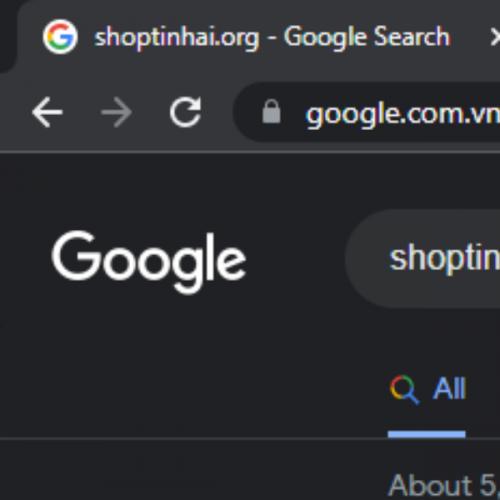Click the shoptin query text in the search field
Image resolution: width=500 pixels, height=500 pixels.
click(x=445, y=259)
